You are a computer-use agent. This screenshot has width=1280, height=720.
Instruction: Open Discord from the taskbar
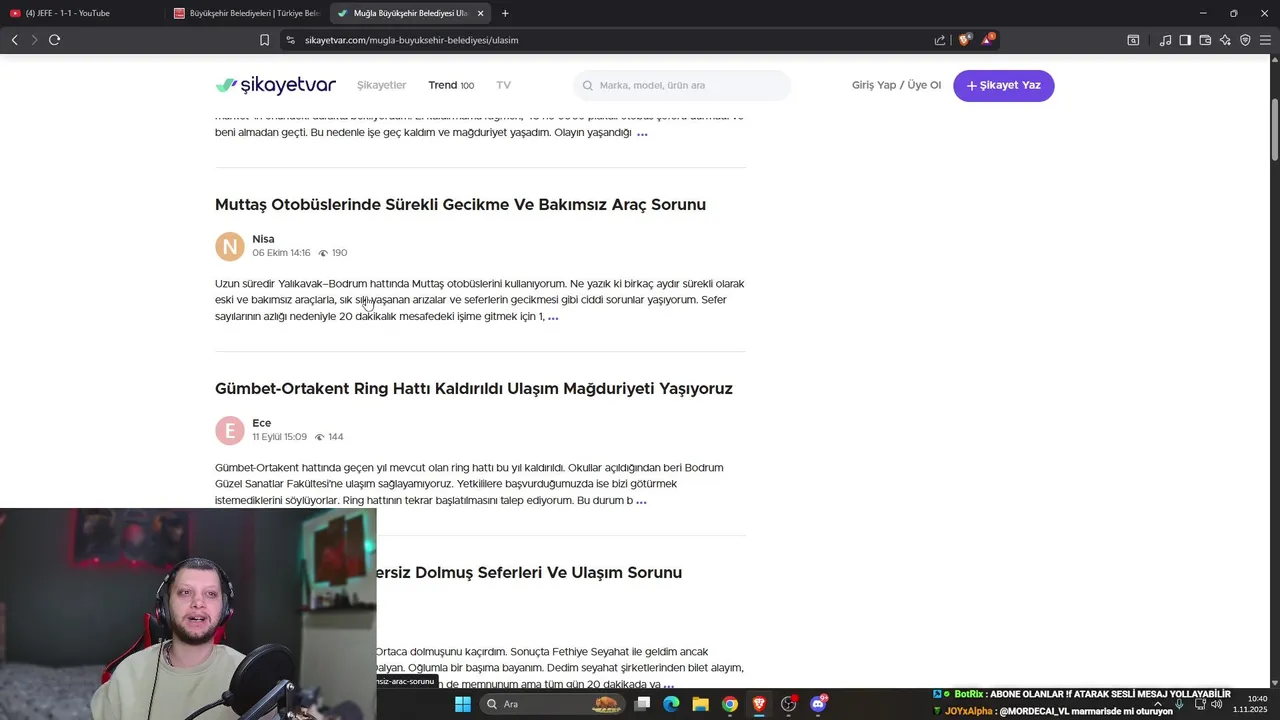(x=818, y=704)
